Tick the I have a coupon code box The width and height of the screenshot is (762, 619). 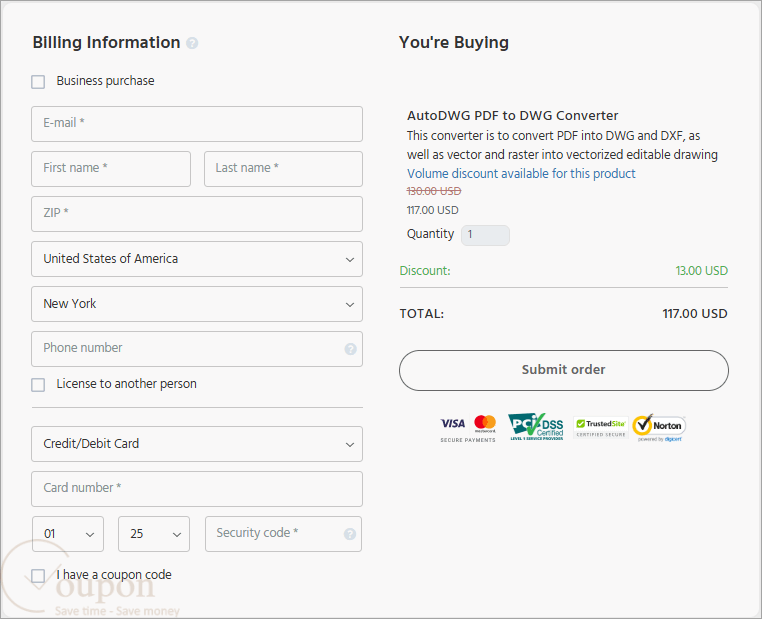[38, 576]
